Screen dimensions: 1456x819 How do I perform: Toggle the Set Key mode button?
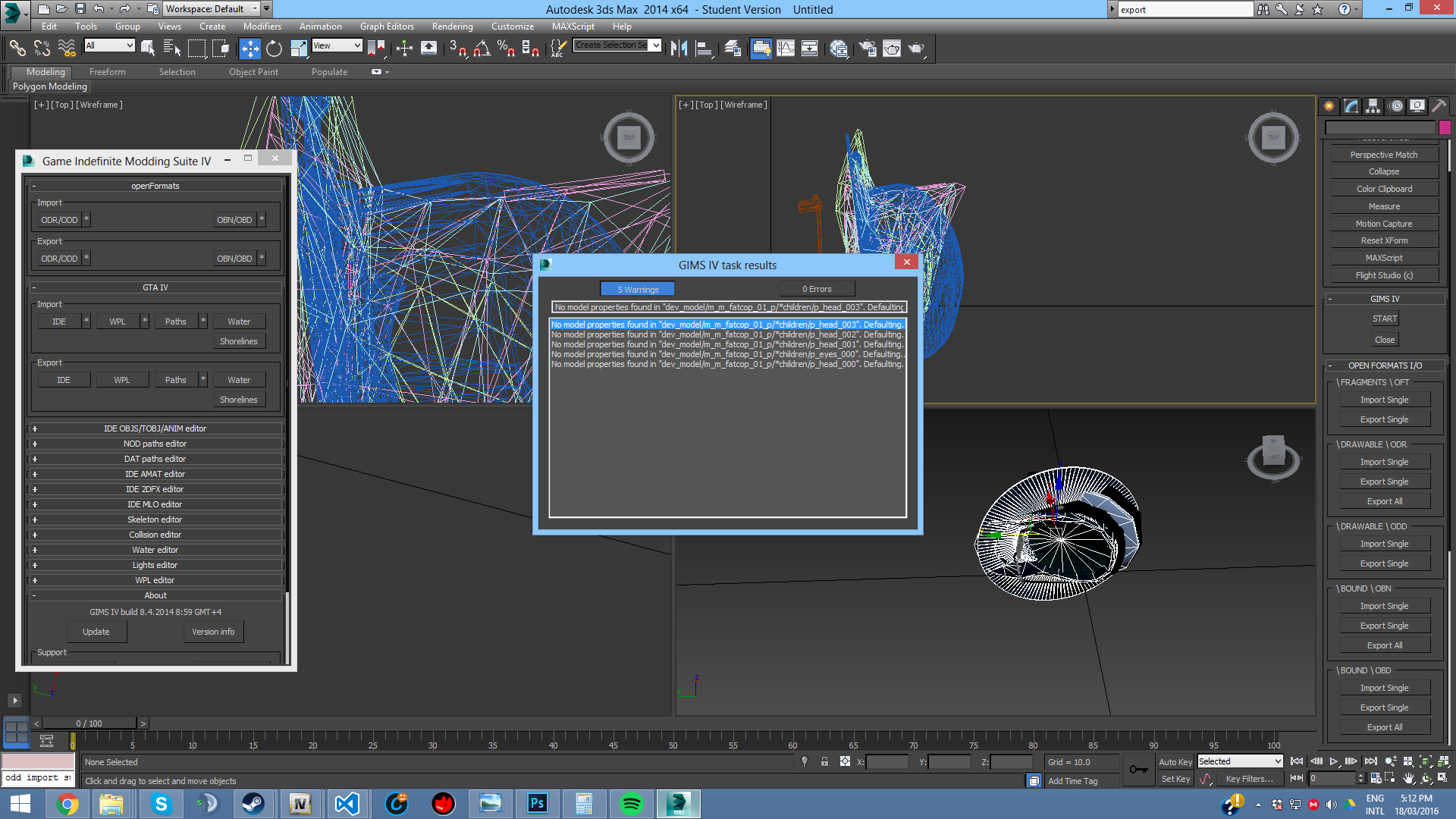[x=1175, y=779]
